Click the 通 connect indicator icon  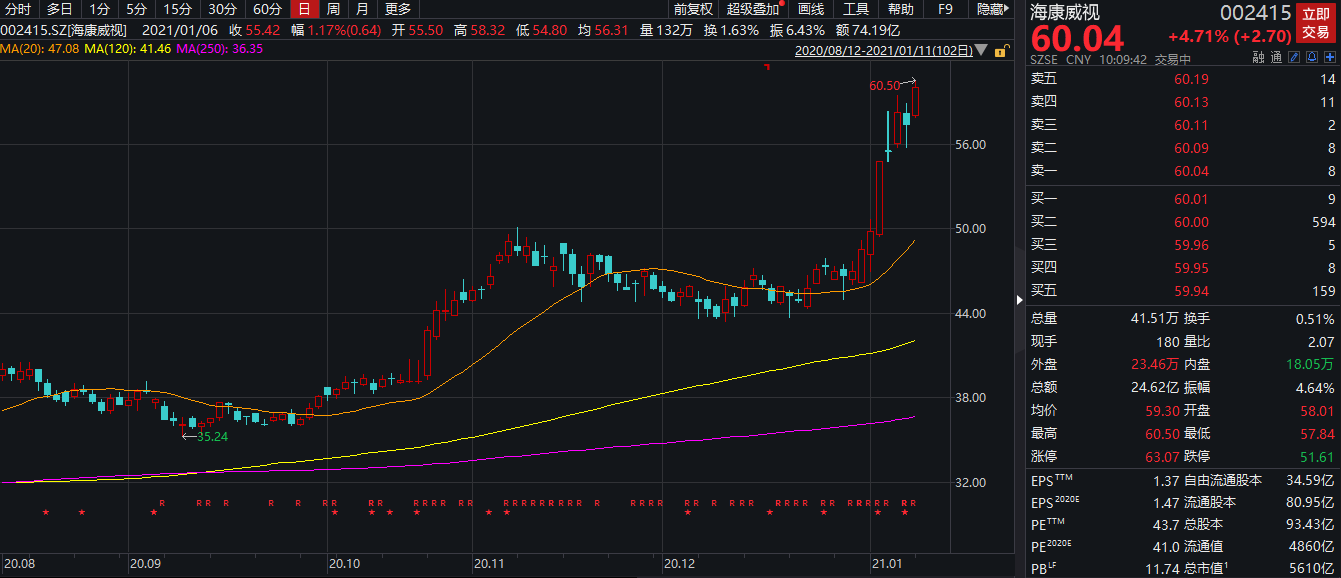coord(1275,59)
